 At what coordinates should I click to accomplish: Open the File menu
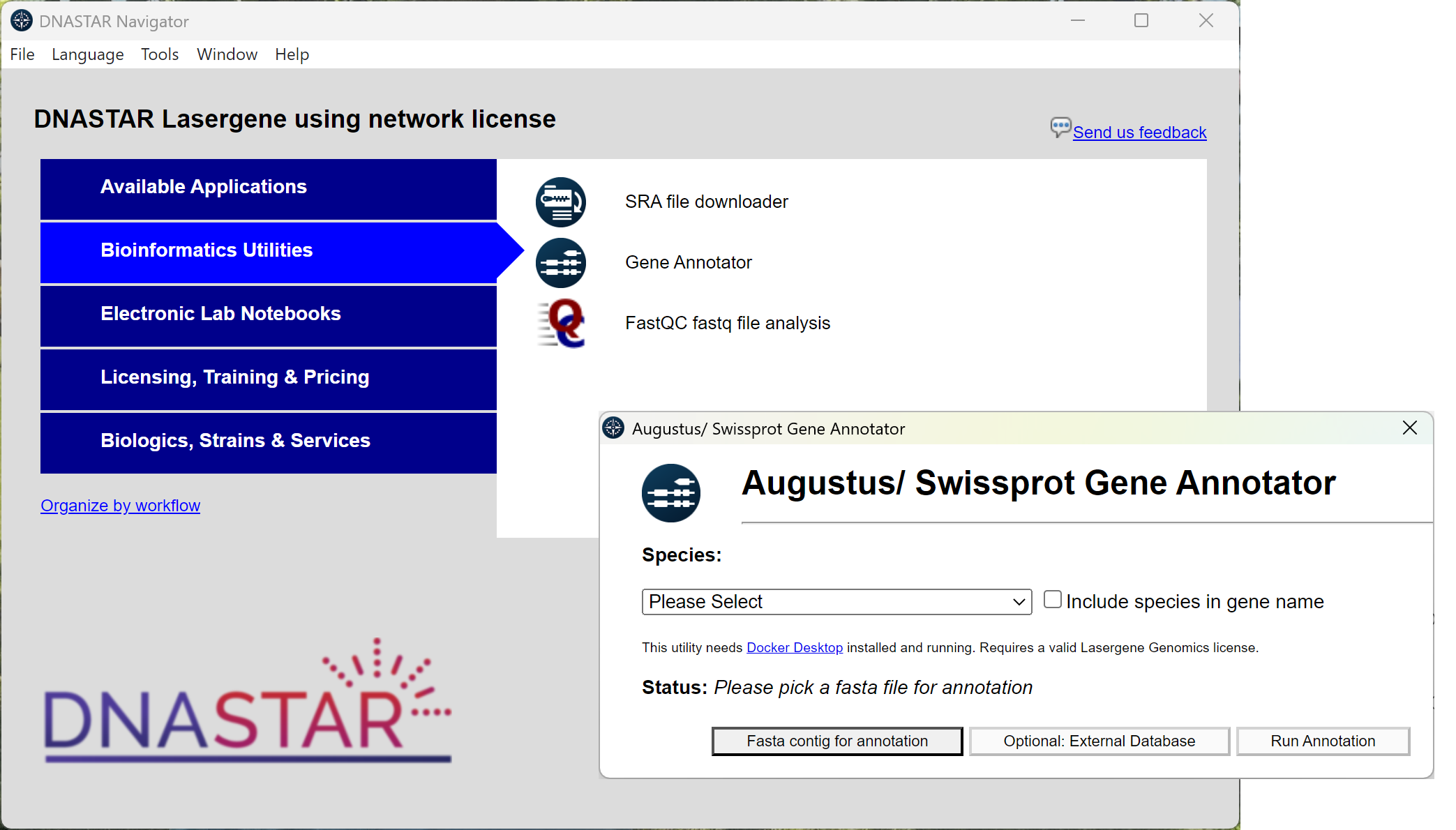[x=22, y=54]
